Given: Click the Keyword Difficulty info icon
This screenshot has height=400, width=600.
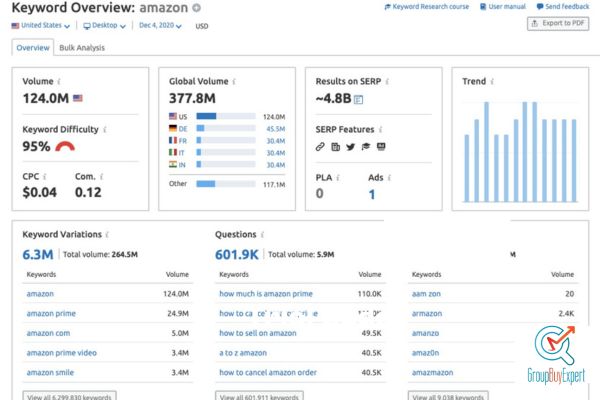Looking at the screenshot, I should click(x=104, y=130).
